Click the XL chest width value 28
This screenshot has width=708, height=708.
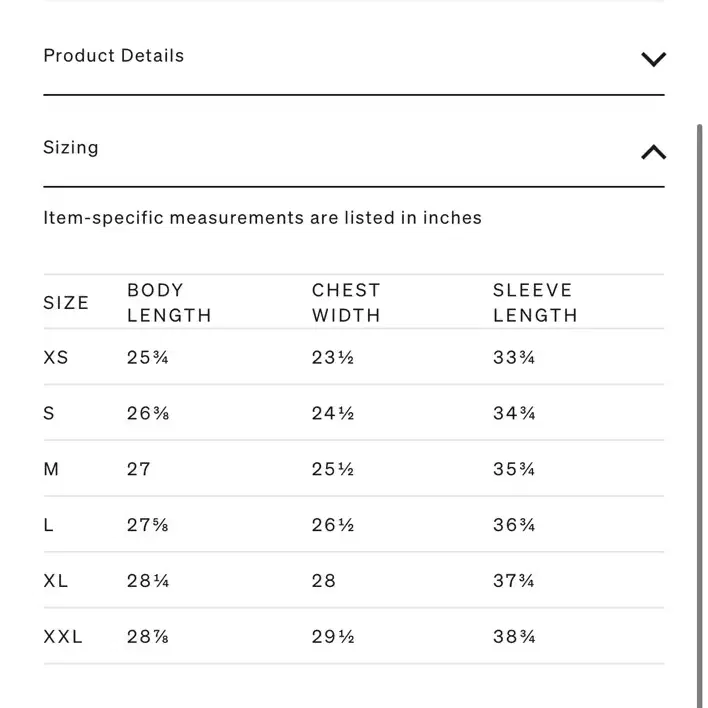[324, 581]
